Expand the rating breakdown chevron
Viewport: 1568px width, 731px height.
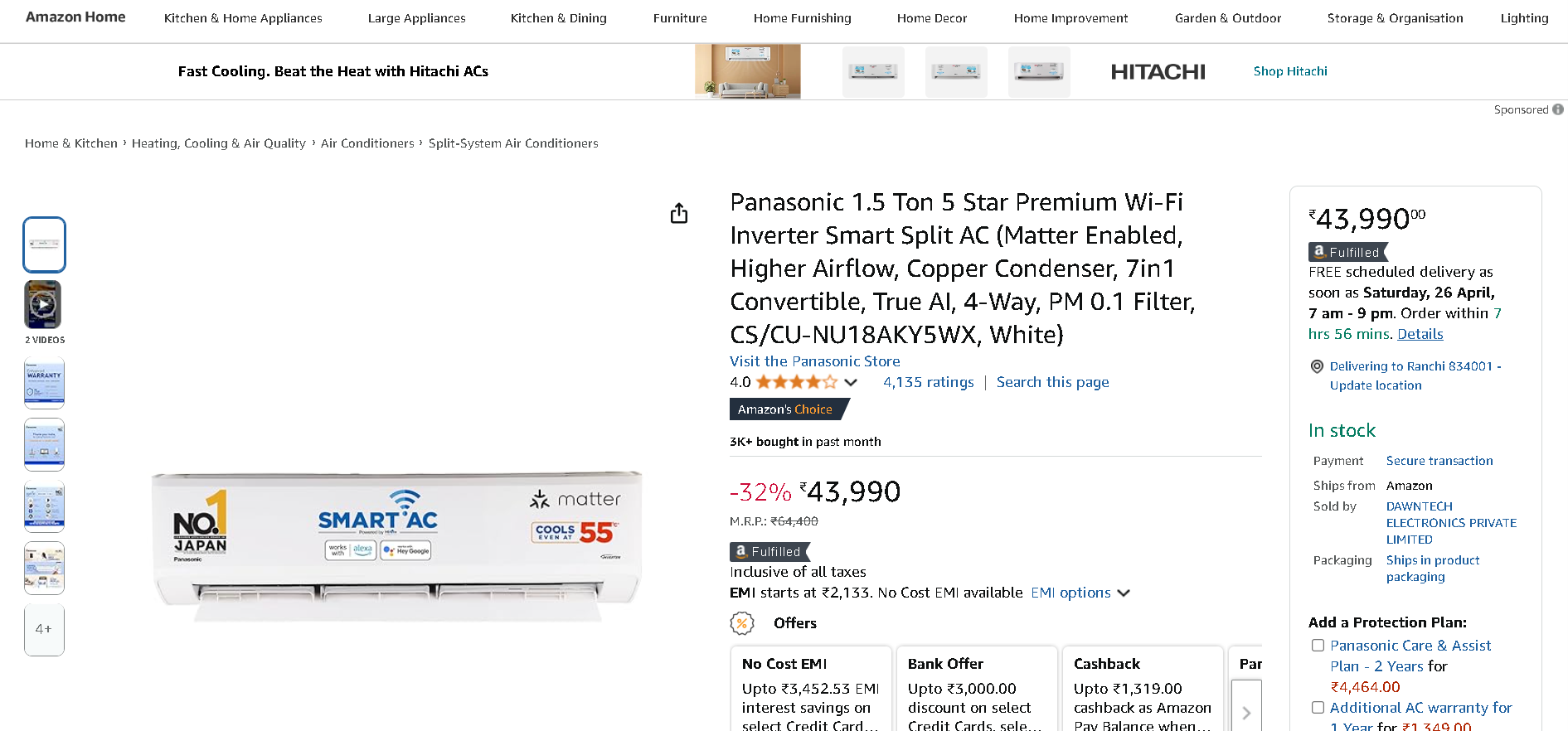coord(851,382)
